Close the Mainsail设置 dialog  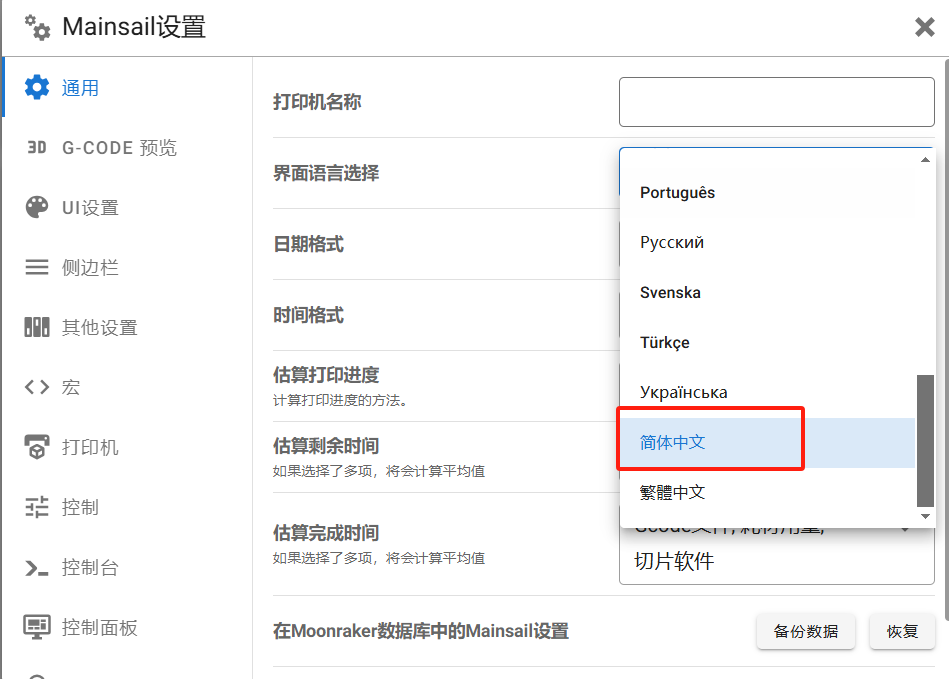point(924,27)
